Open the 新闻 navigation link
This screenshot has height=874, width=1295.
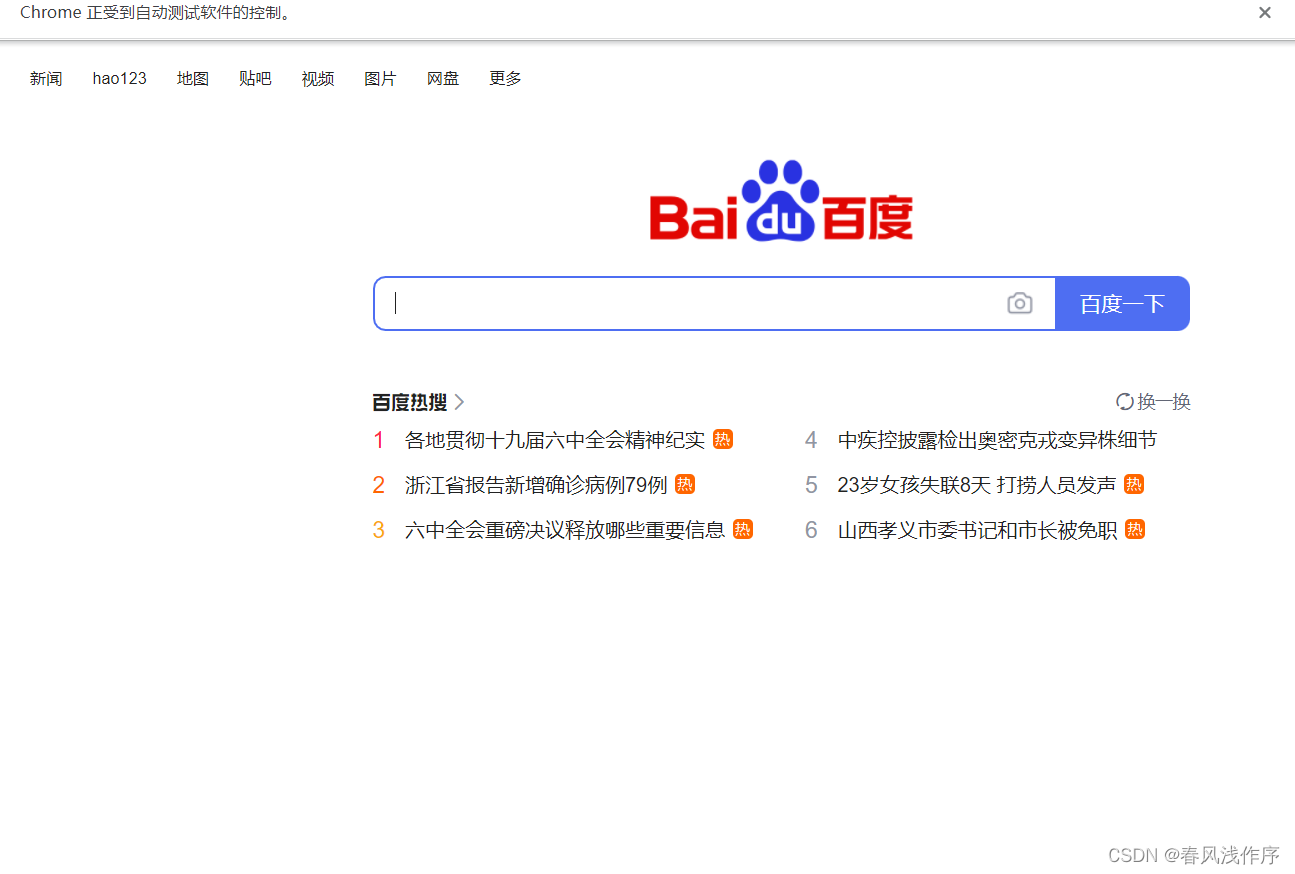pyautogui.click(x=46, y=79)
